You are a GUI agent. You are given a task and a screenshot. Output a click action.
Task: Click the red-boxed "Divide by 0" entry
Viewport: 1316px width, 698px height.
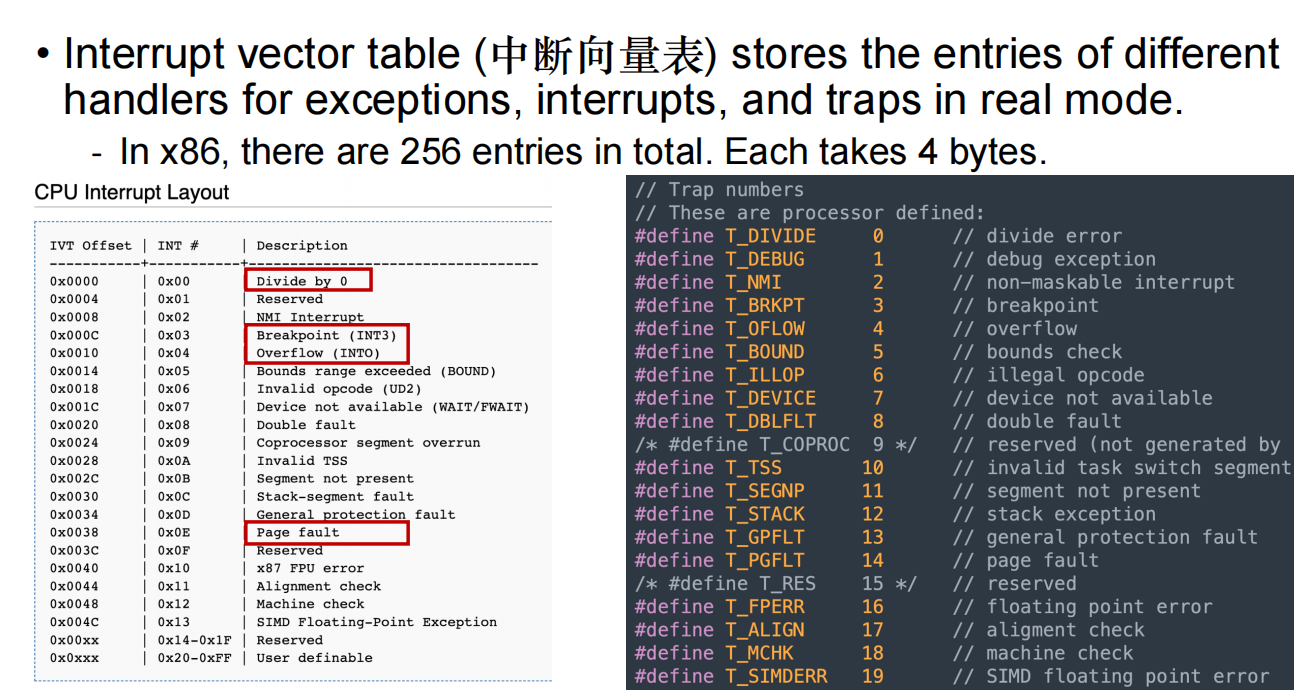coord(307,281)
